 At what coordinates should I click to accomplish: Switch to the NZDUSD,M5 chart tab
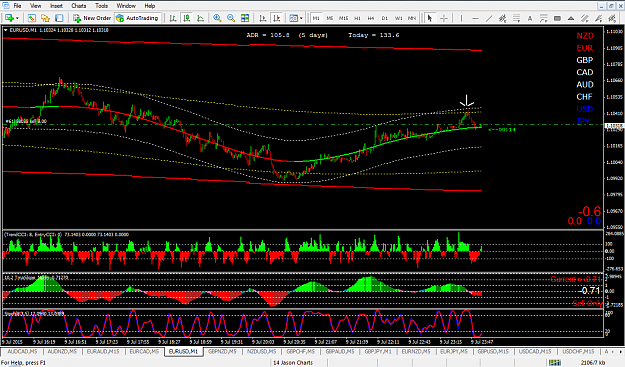[x=261, y=351]
